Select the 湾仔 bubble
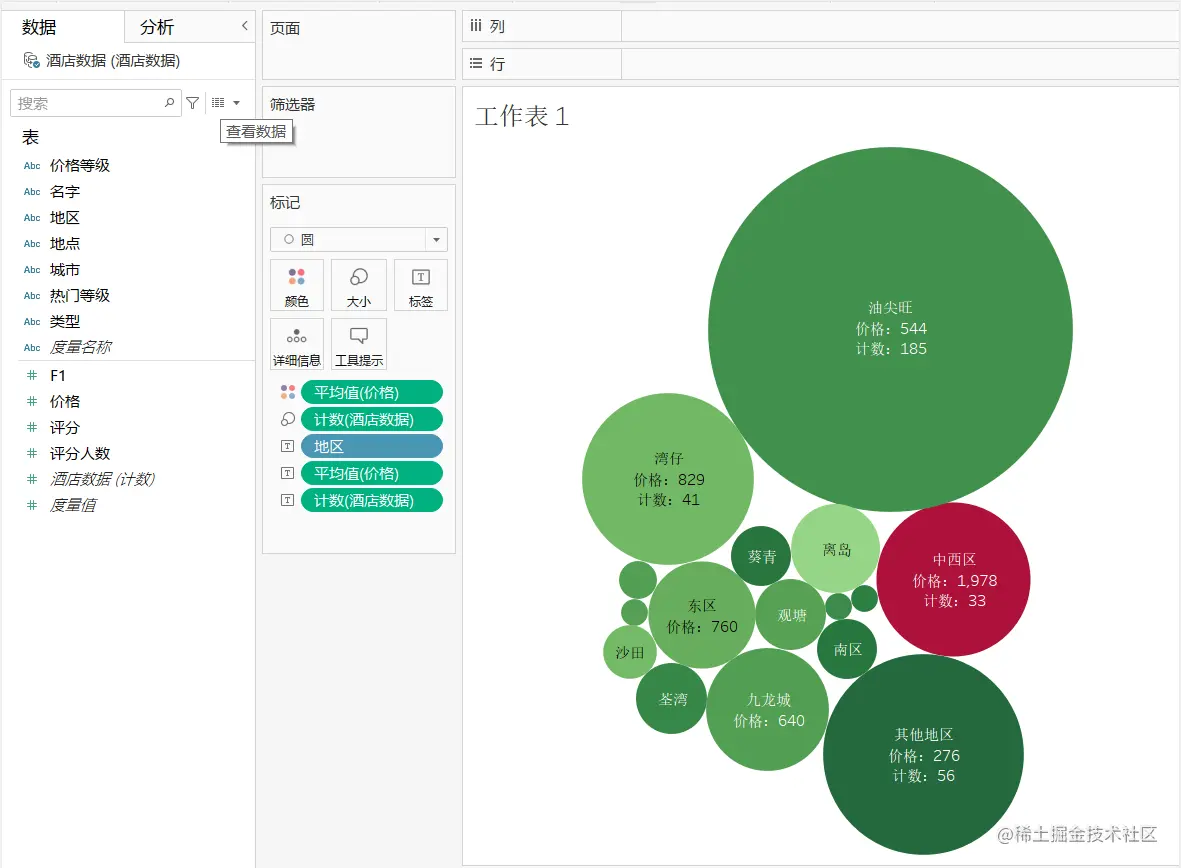 [x=667, y=478]
